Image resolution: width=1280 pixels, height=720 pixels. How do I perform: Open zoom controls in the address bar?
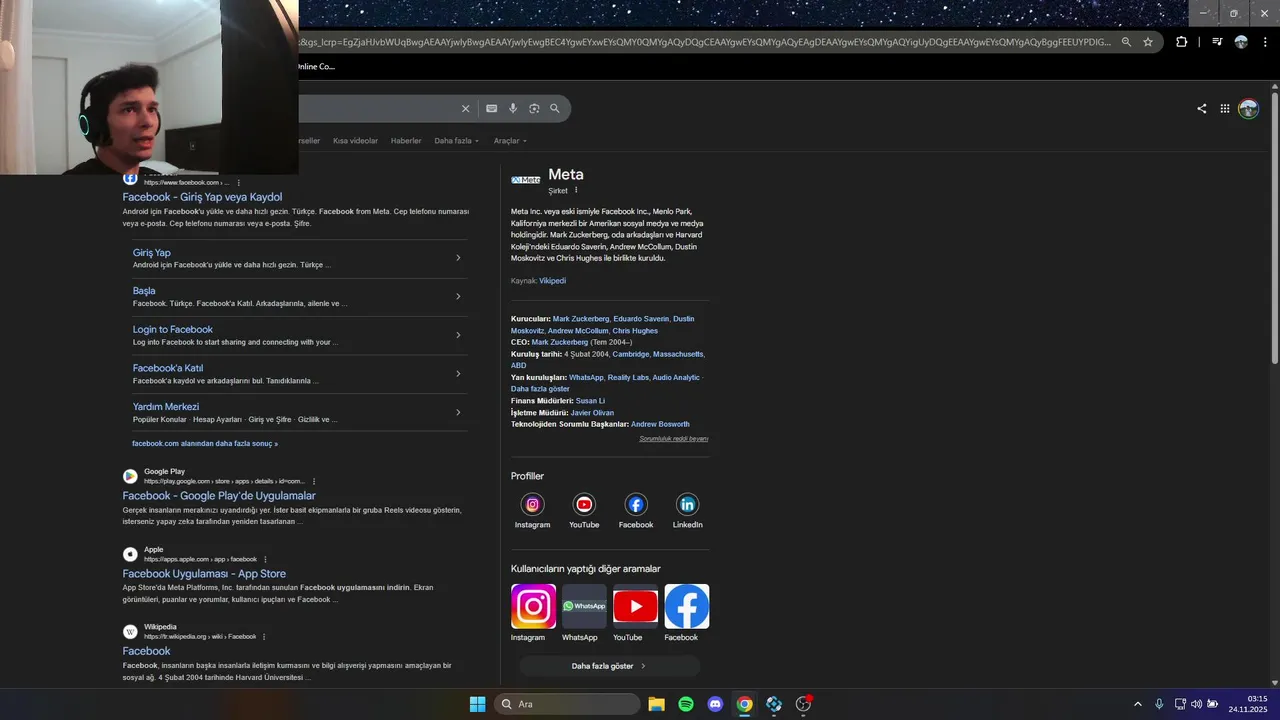[1126, 42]
